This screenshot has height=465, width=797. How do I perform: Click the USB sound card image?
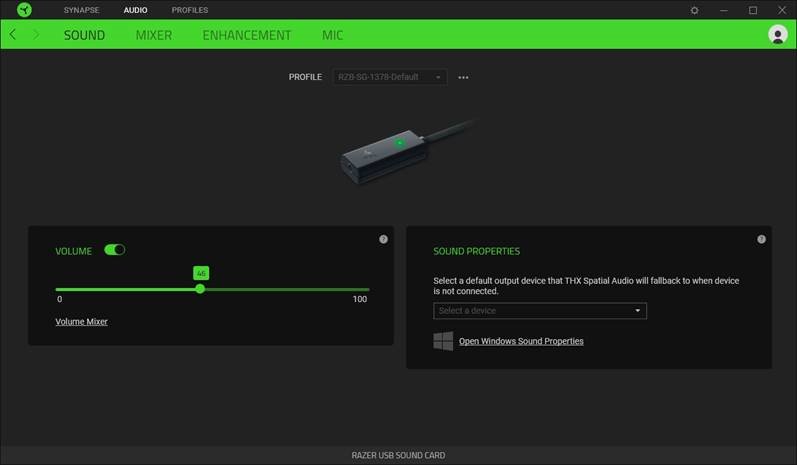407,151
